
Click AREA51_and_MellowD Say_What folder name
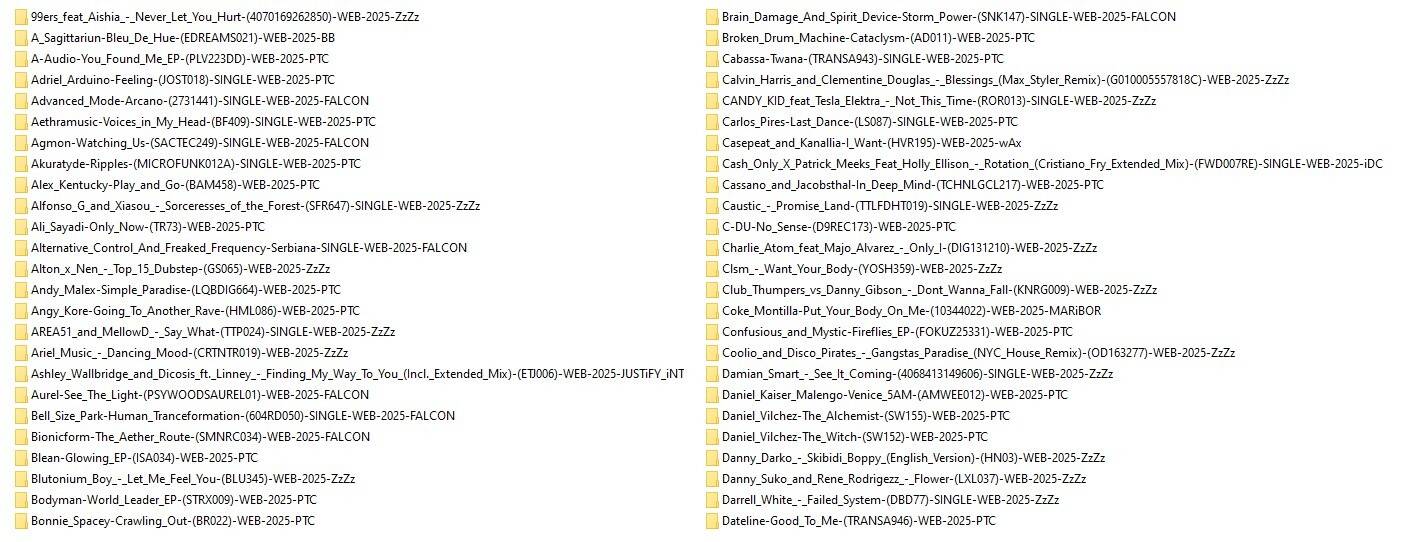coord(213,332)
